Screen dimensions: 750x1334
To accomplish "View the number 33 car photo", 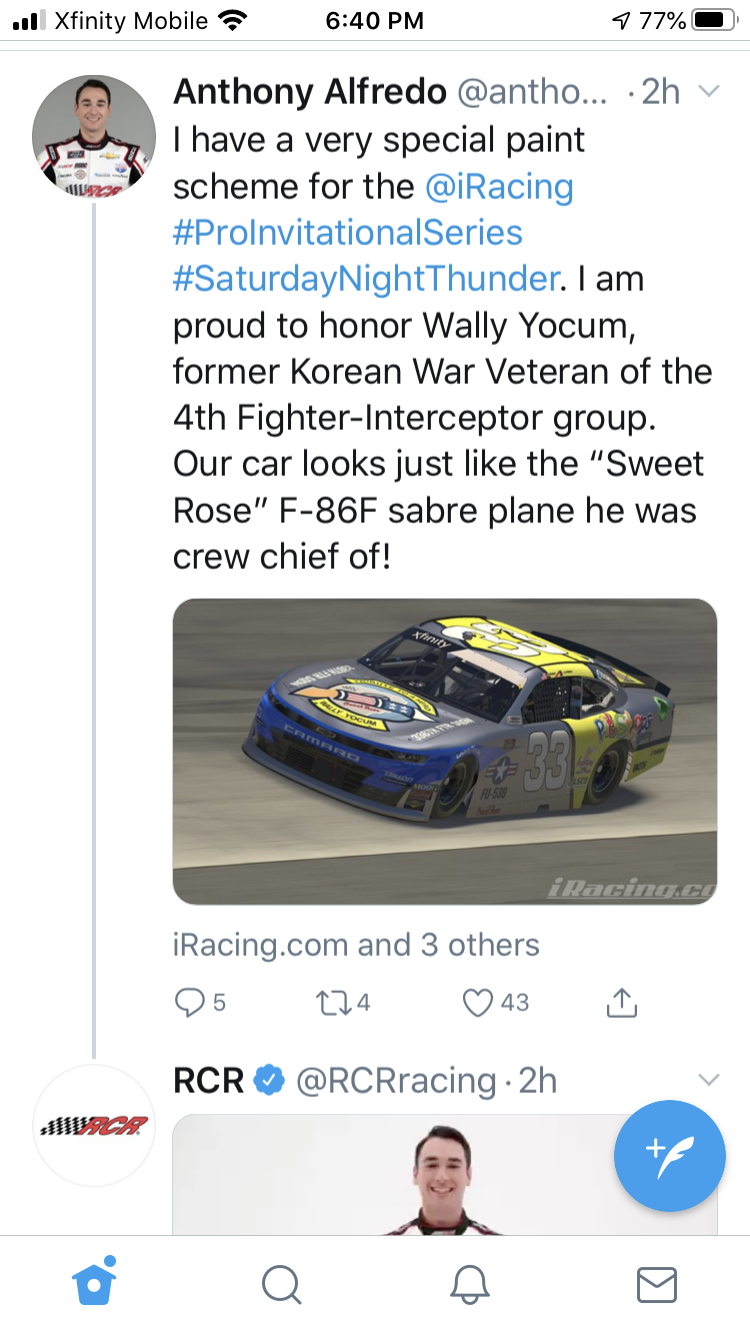I will pyautogui.click(x=445, y=751).
